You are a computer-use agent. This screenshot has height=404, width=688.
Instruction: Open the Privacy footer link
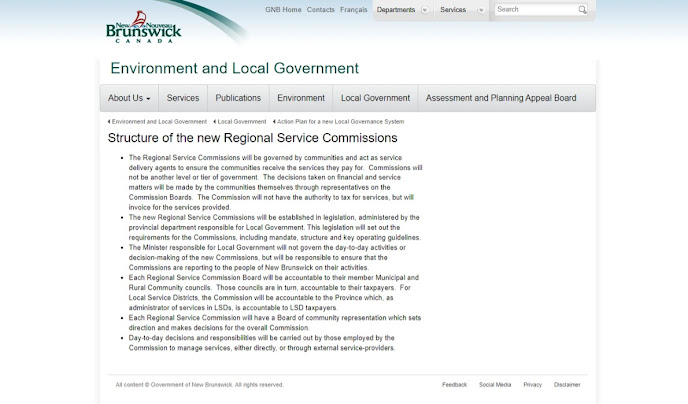coord(532,385)
